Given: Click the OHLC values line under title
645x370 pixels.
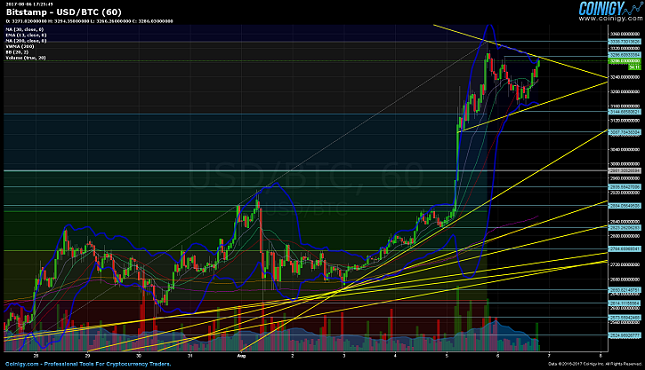Looking at the screenshot, I should [x=89, y=21].
